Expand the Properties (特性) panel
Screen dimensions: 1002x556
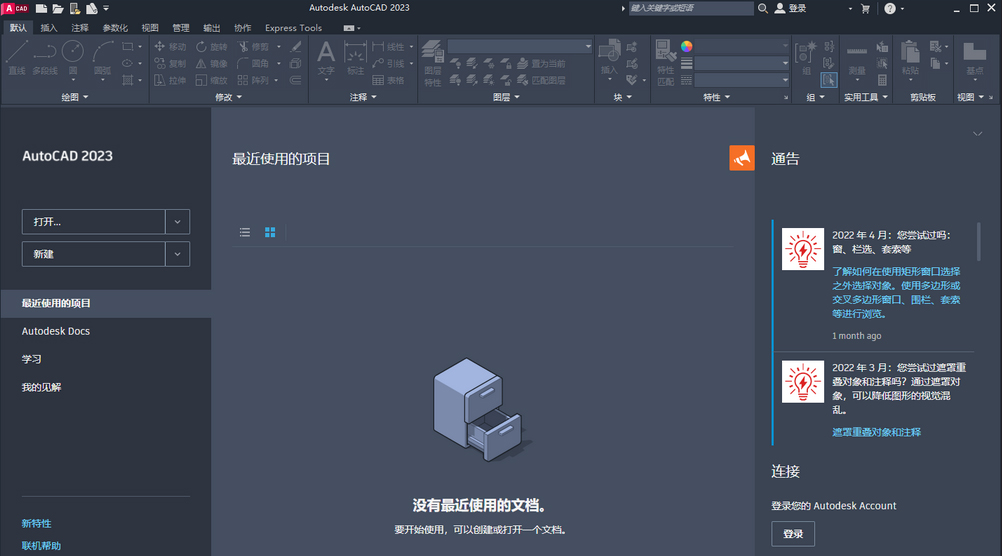tap(716, 97)
